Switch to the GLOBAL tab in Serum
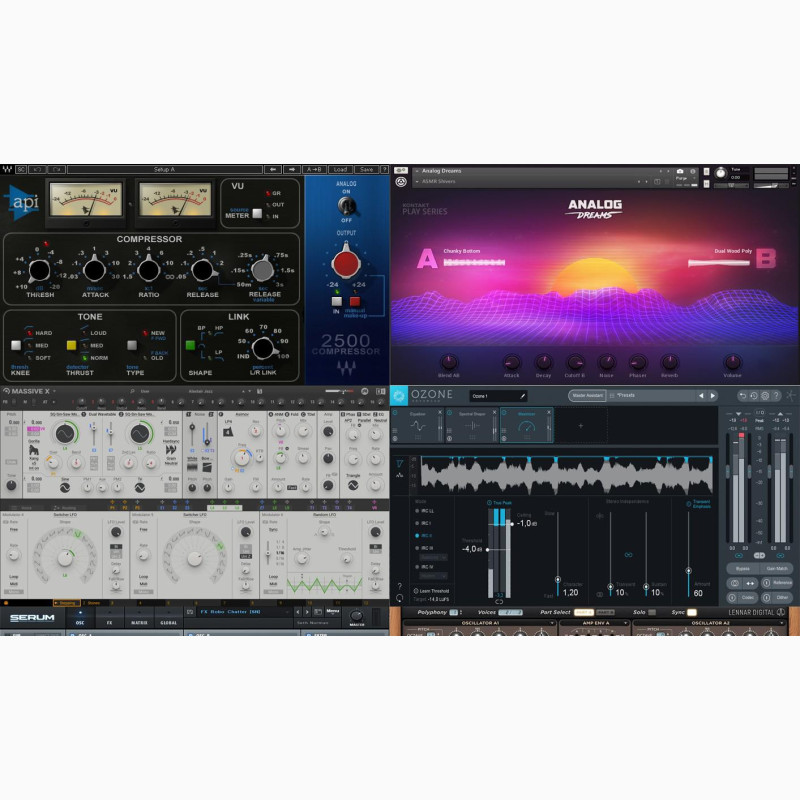The height and width of the screenshot is (800, 800). pos(168,617)
